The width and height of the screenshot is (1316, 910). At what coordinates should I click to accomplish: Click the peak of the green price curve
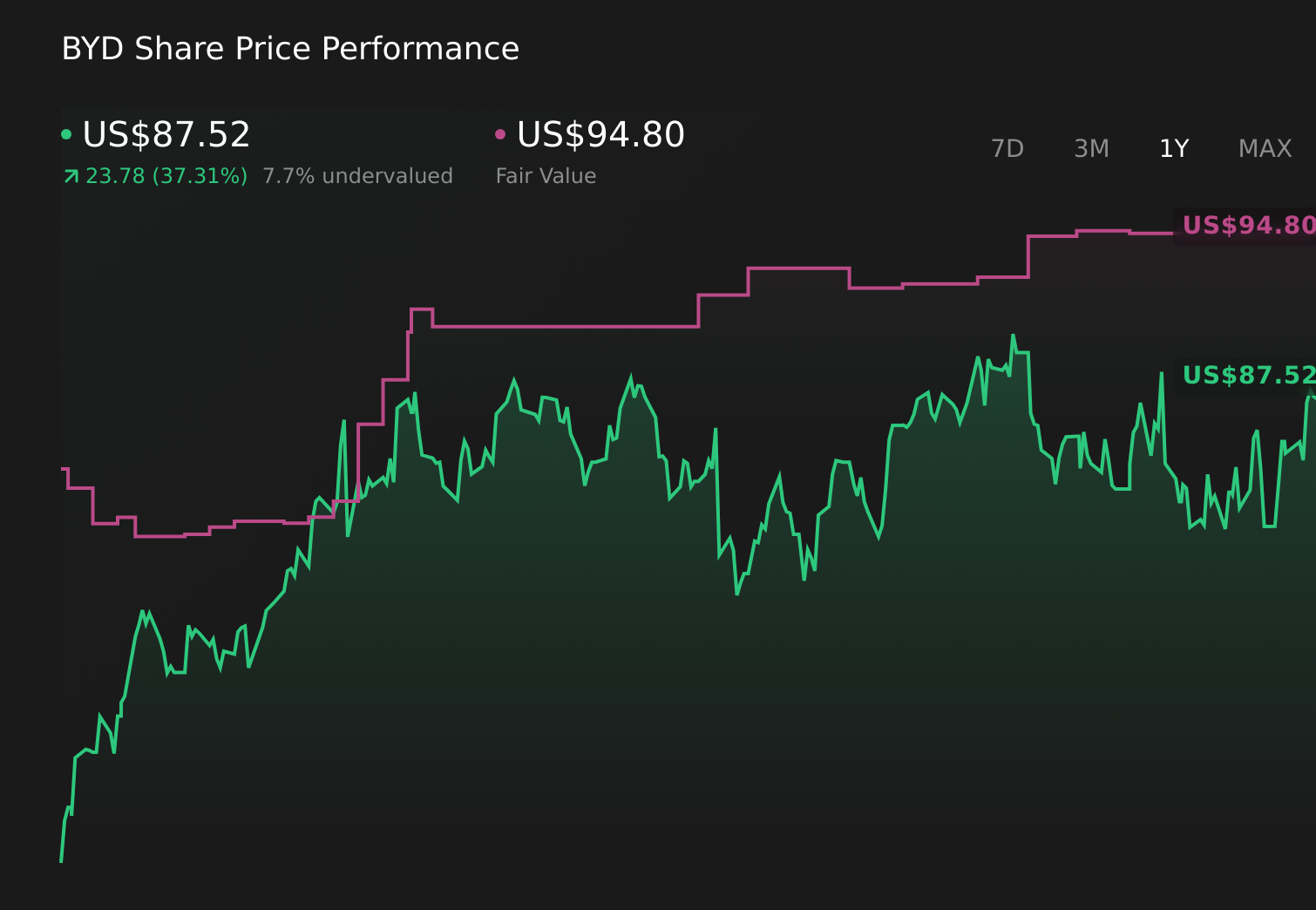pyautogui.click(x=1012, y=334)
